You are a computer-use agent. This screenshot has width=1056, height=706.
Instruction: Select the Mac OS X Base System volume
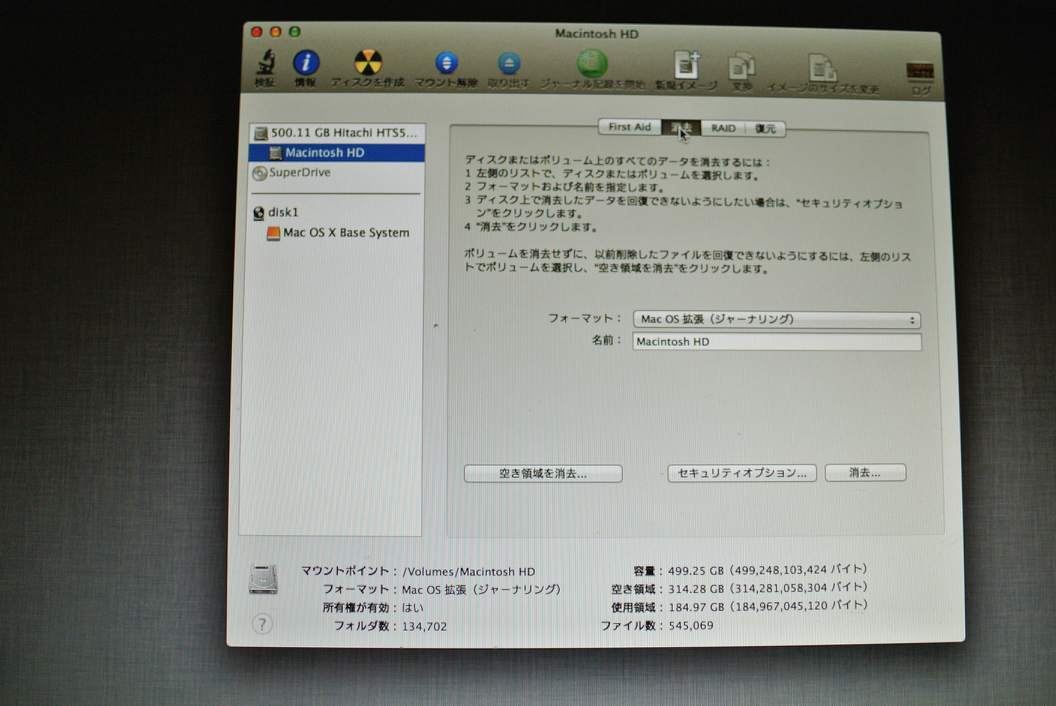click(x=336, y=232)
